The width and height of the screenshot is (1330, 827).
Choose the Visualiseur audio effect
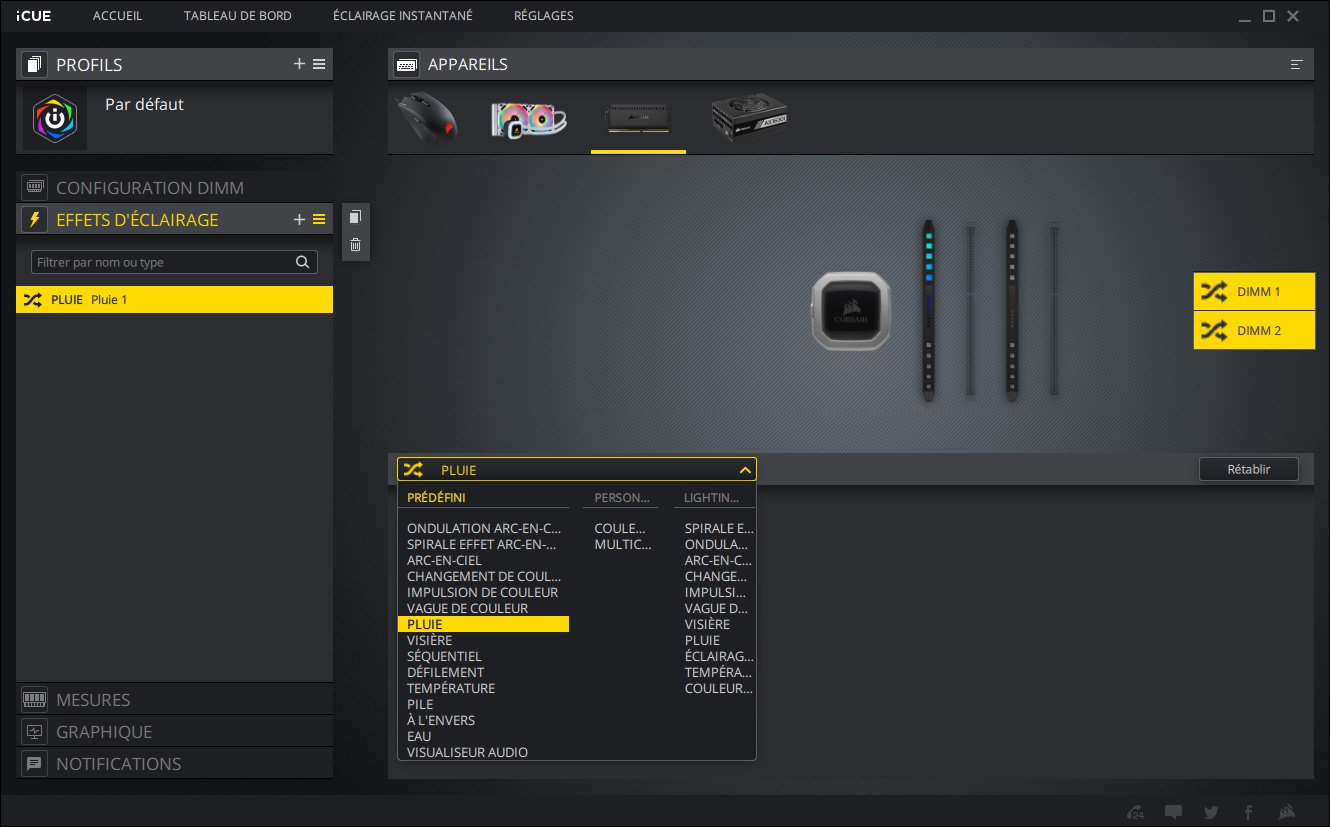tap(467, 752)
